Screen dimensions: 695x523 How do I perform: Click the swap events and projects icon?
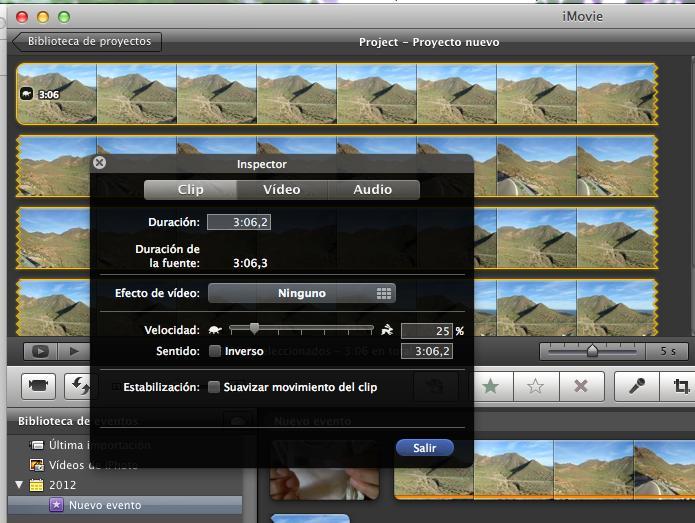click(77, 386)
